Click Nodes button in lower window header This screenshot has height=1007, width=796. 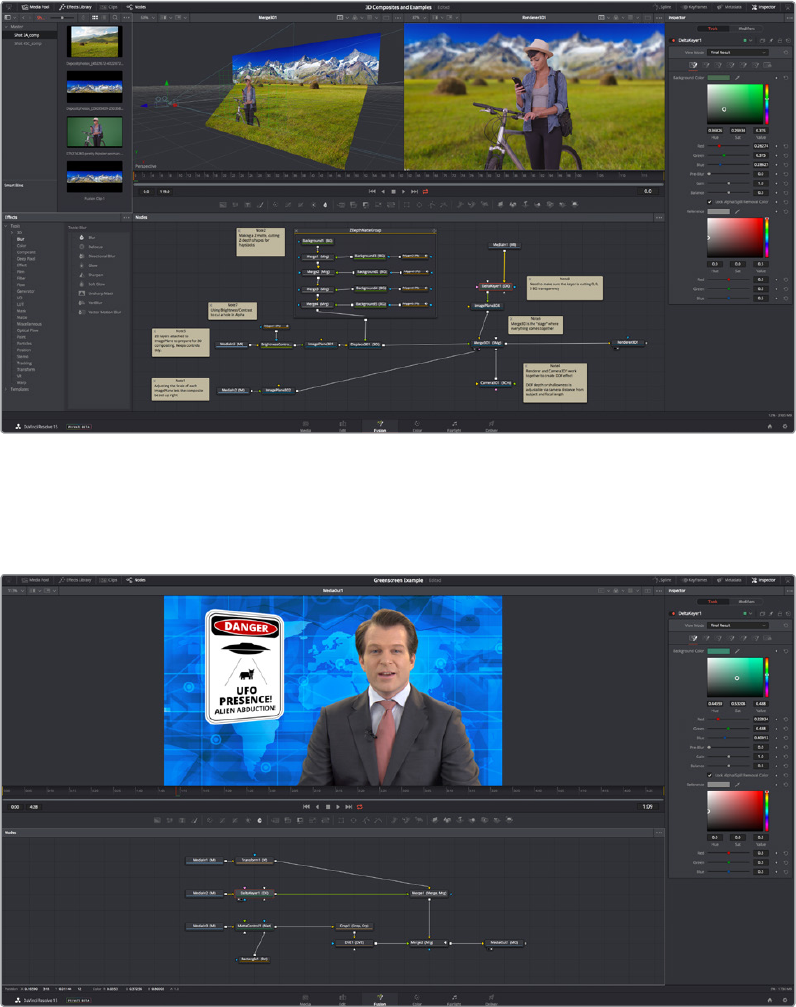136,580
